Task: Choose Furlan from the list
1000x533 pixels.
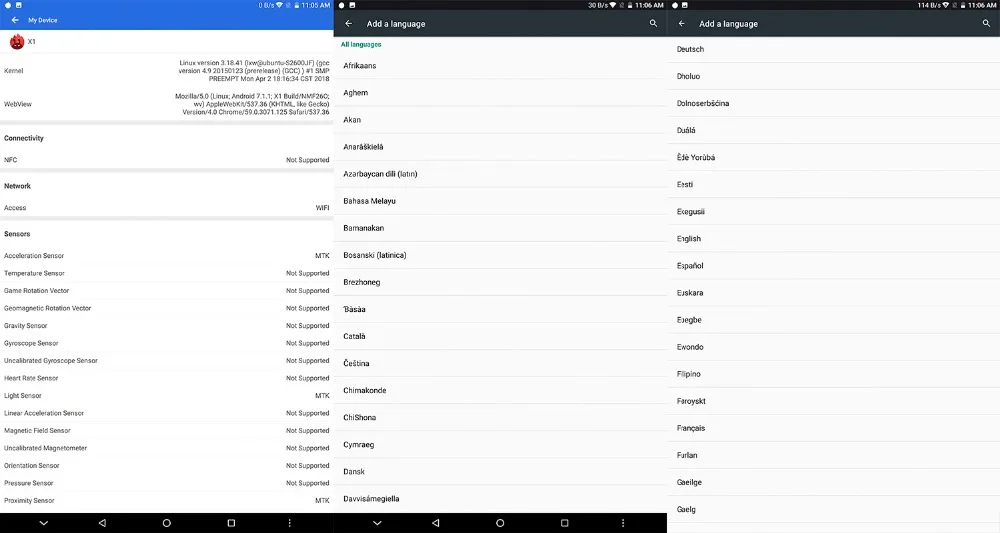Action: [834, 456]
